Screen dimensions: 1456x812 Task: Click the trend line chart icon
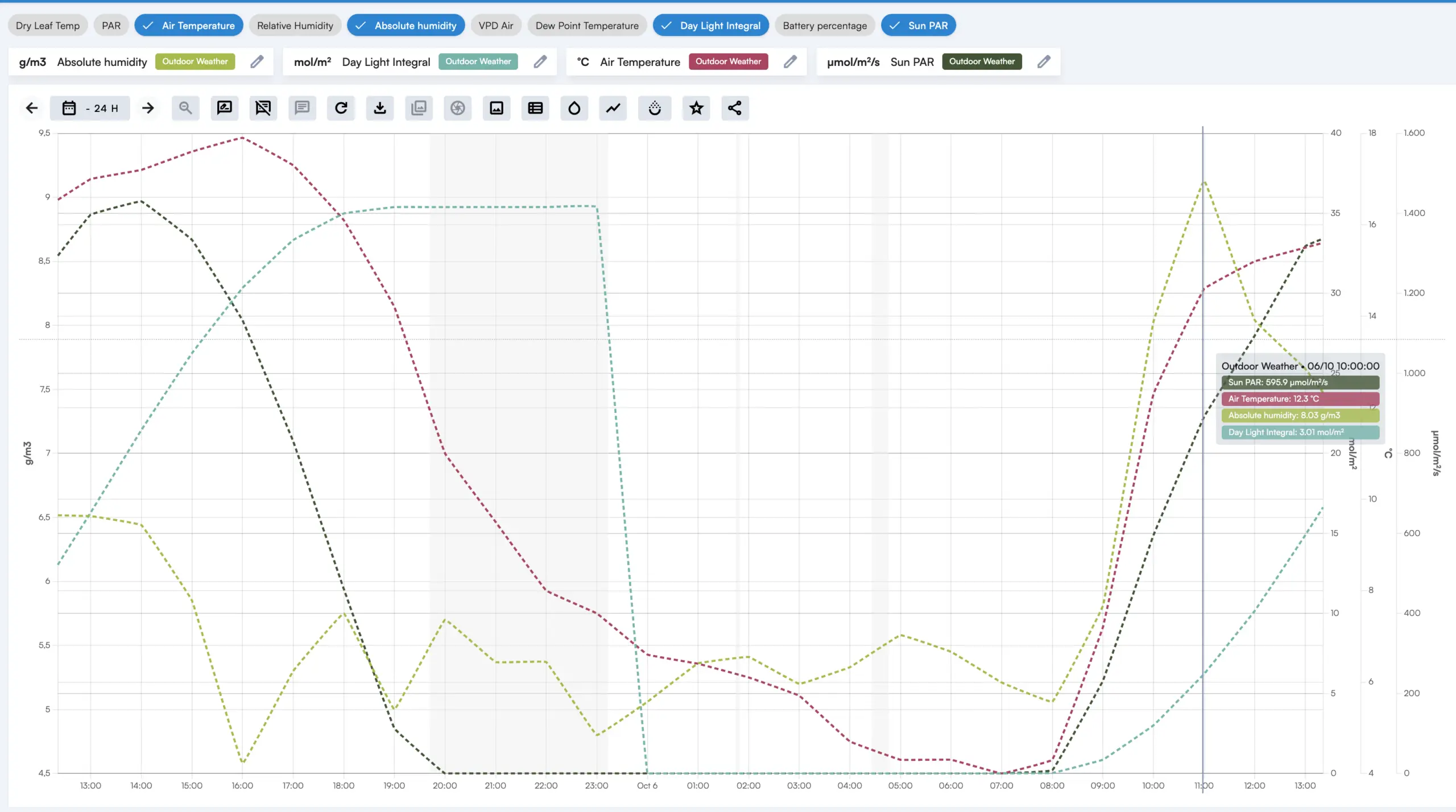click(x=613, y=108)
